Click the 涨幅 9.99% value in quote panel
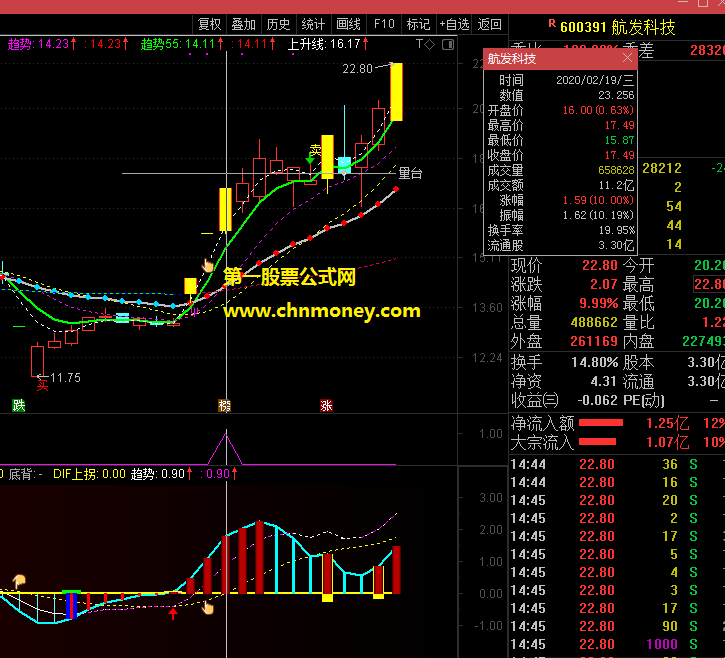This screenshot has width=725, height=658. (599, 303)
